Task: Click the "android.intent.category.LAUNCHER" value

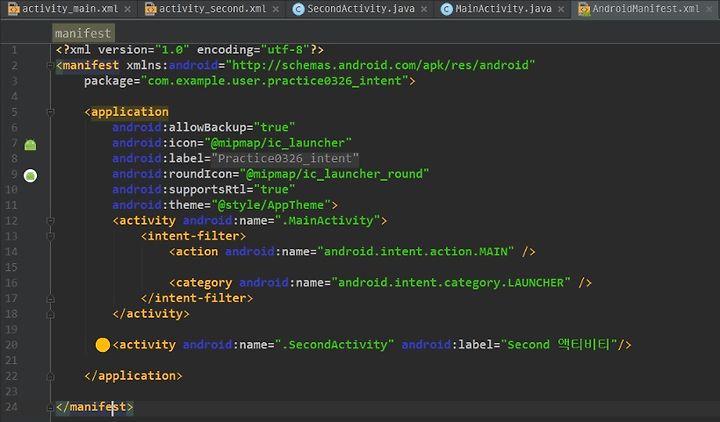Action: (x=451, y=282)
